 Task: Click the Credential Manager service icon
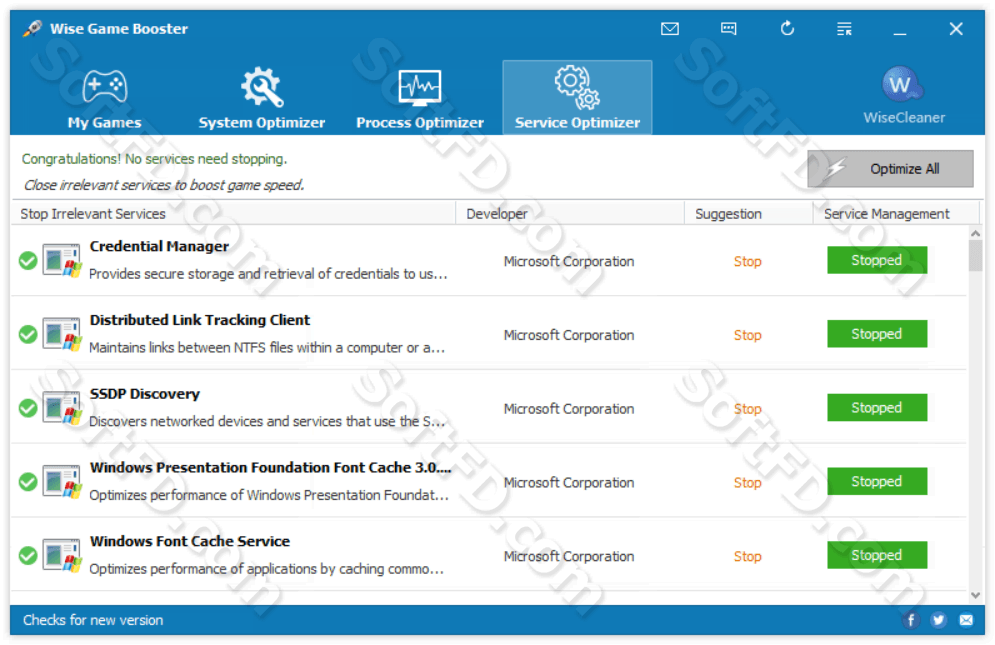[62, 260]
